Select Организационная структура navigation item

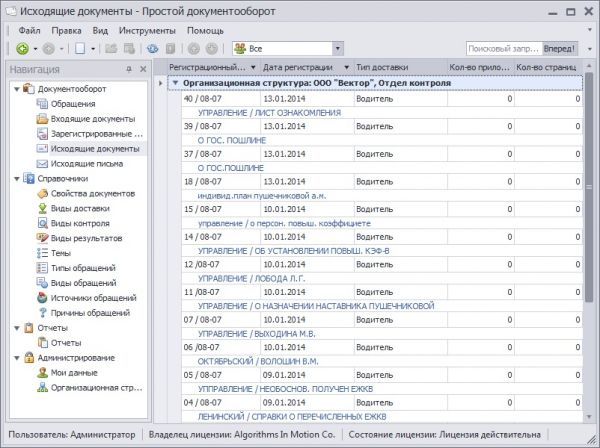click(x=97, y=387)
